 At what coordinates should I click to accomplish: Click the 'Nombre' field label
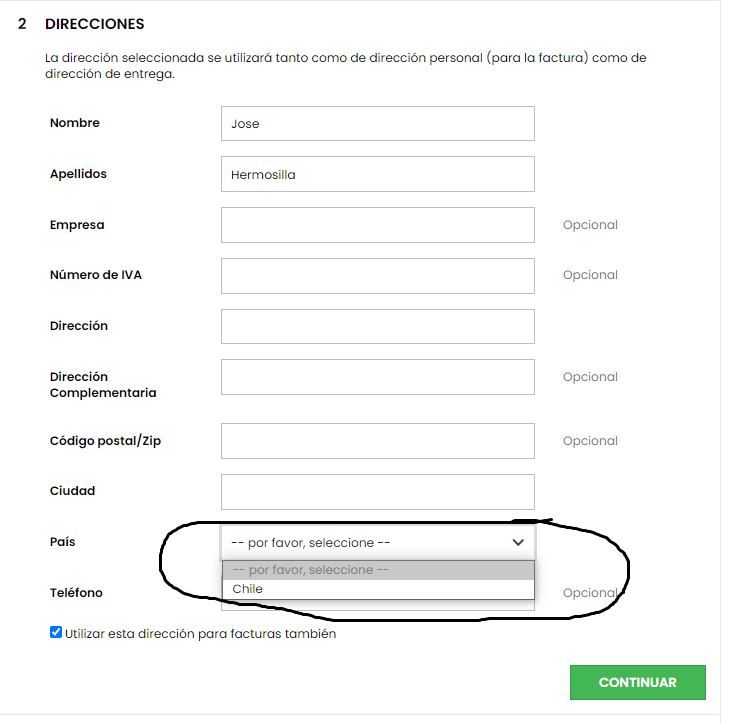coord(75,123)
